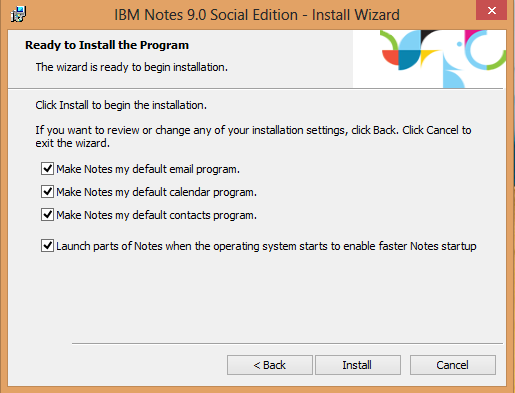This screenshot has width=515, height=393.
Task: Close the Install Wizard window
Action: point(491,10)
